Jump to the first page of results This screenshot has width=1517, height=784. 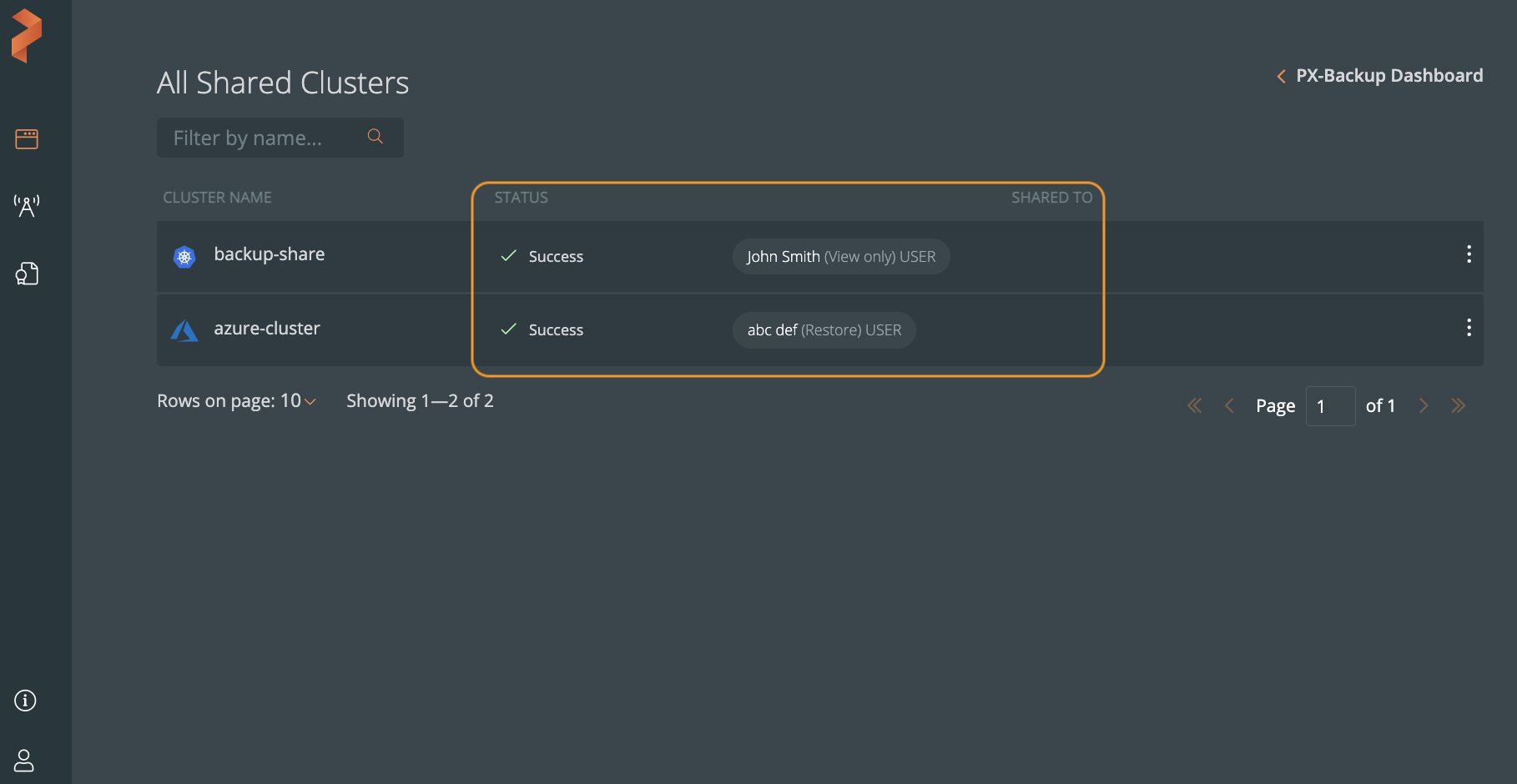[1195, 406]
